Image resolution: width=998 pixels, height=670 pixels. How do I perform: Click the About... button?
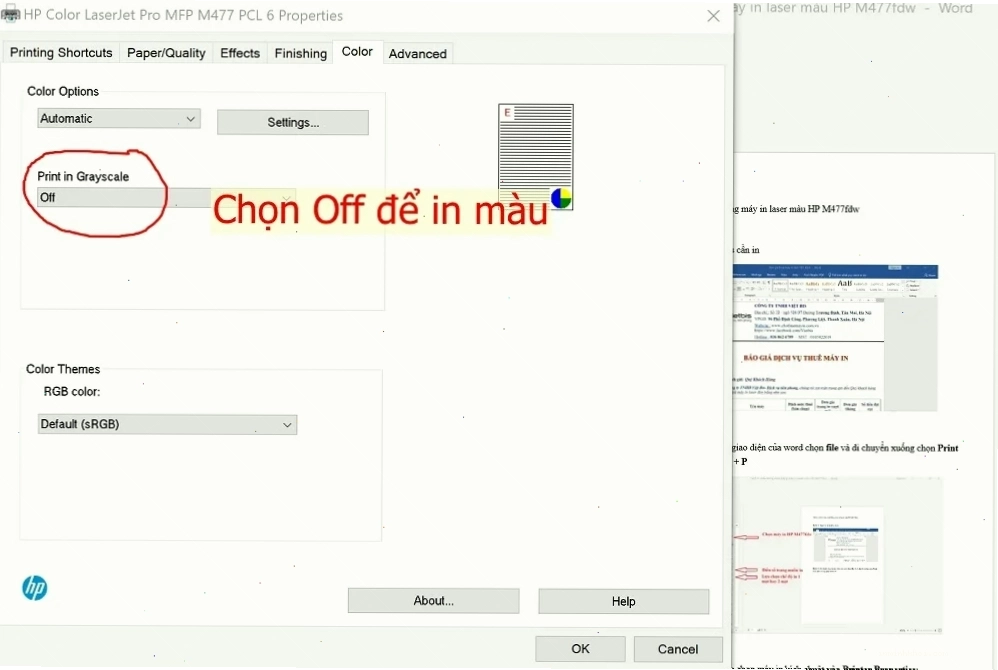click(433, 601)
